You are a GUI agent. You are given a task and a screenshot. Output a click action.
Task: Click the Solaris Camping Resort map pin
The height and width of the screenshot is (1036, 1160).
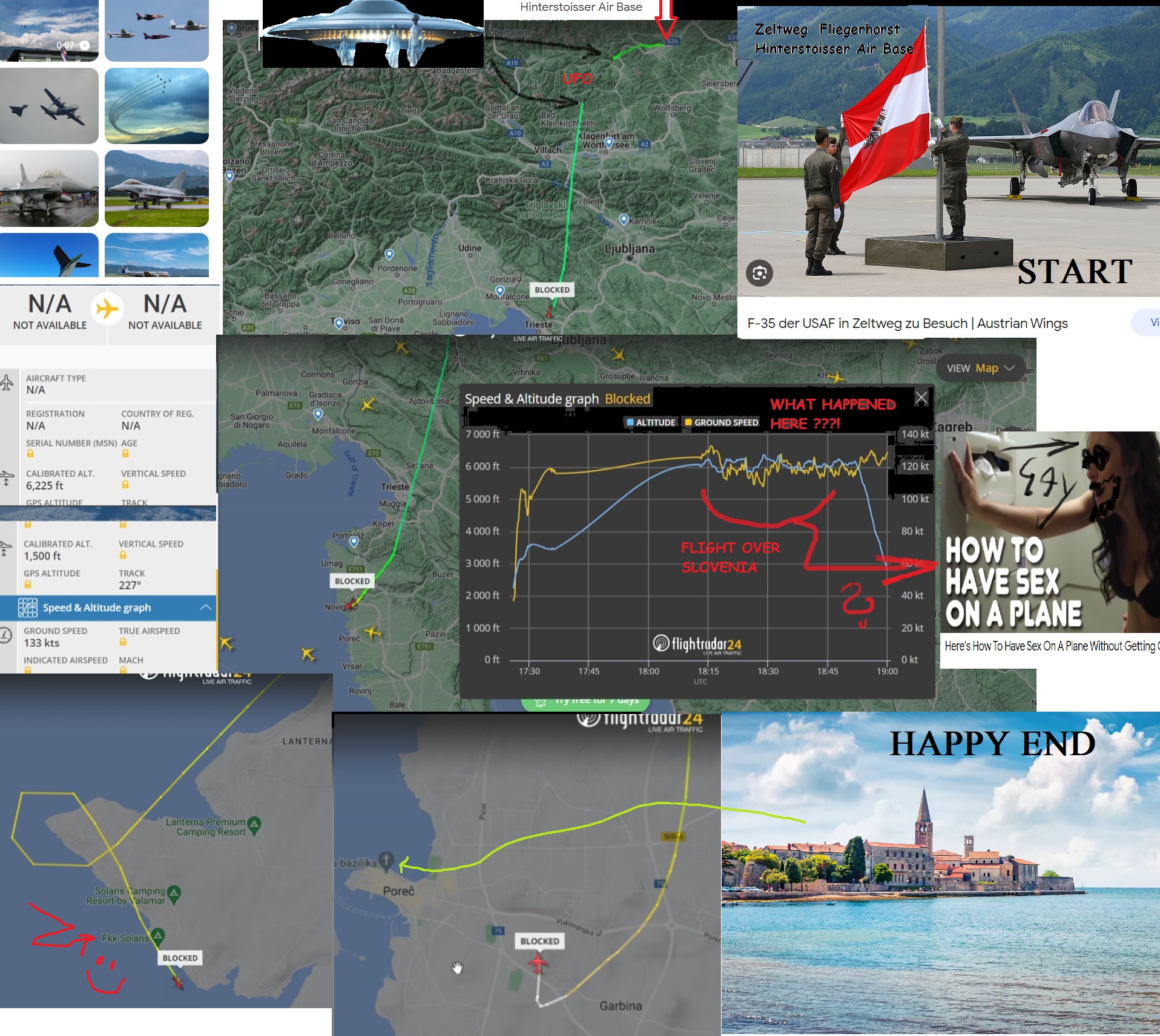tap(174, 894)
